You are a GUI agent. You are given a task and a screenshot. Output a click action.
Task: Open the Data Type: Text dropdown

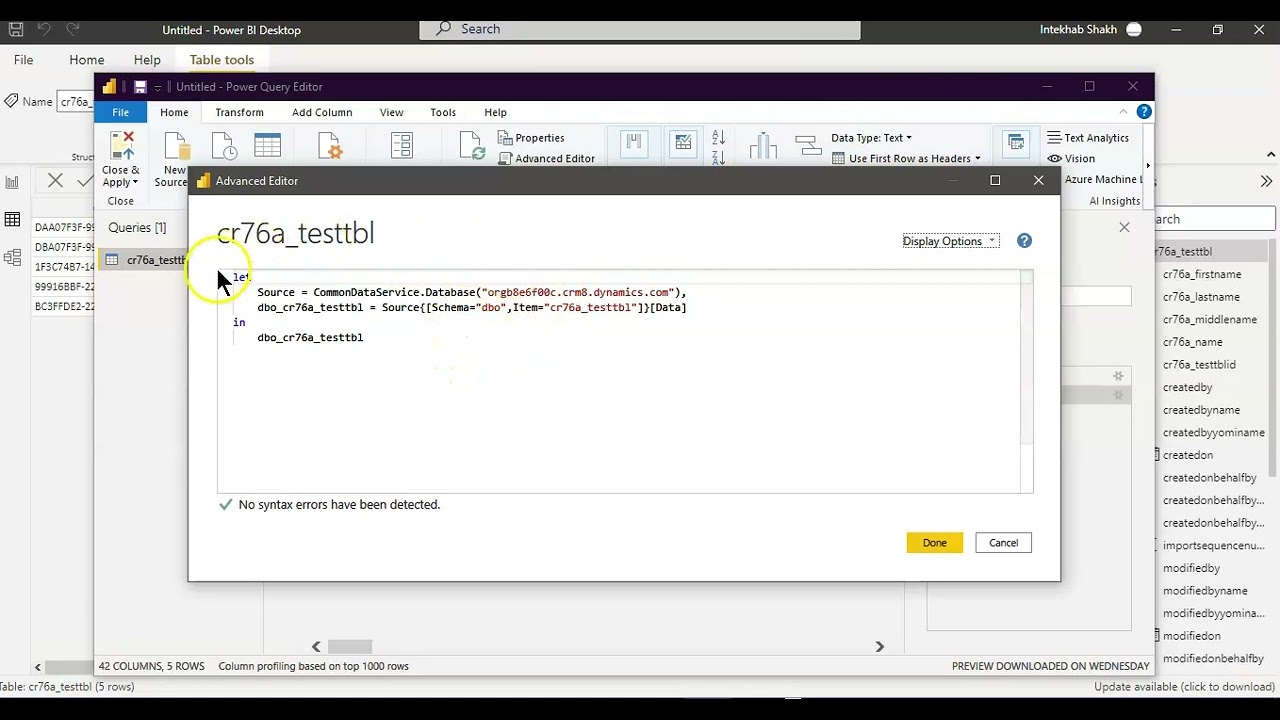[871, 138]
